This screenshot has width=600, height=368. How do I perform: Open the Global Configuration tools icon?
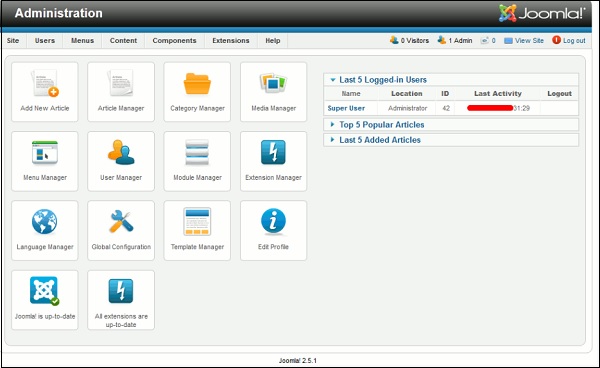tap(121, 221)
